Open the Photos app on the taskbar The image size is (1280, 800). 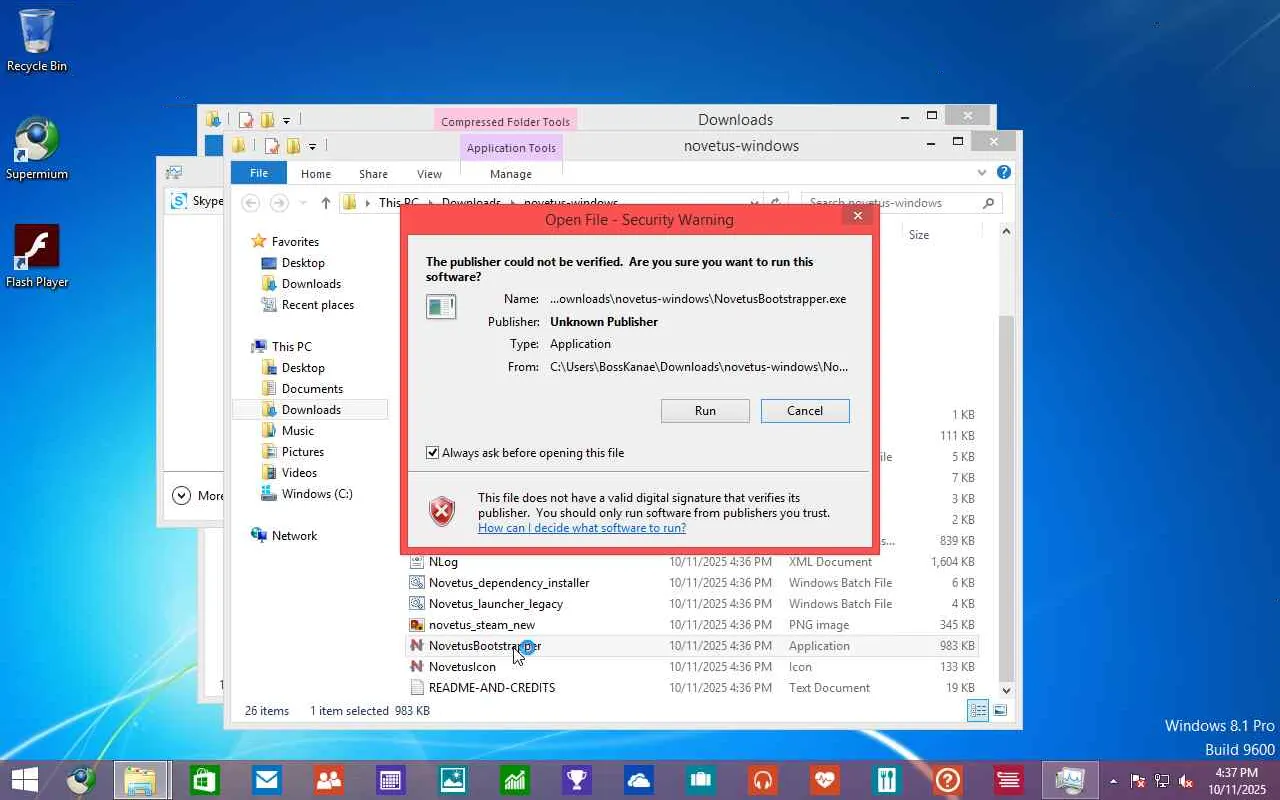point(452,779)
